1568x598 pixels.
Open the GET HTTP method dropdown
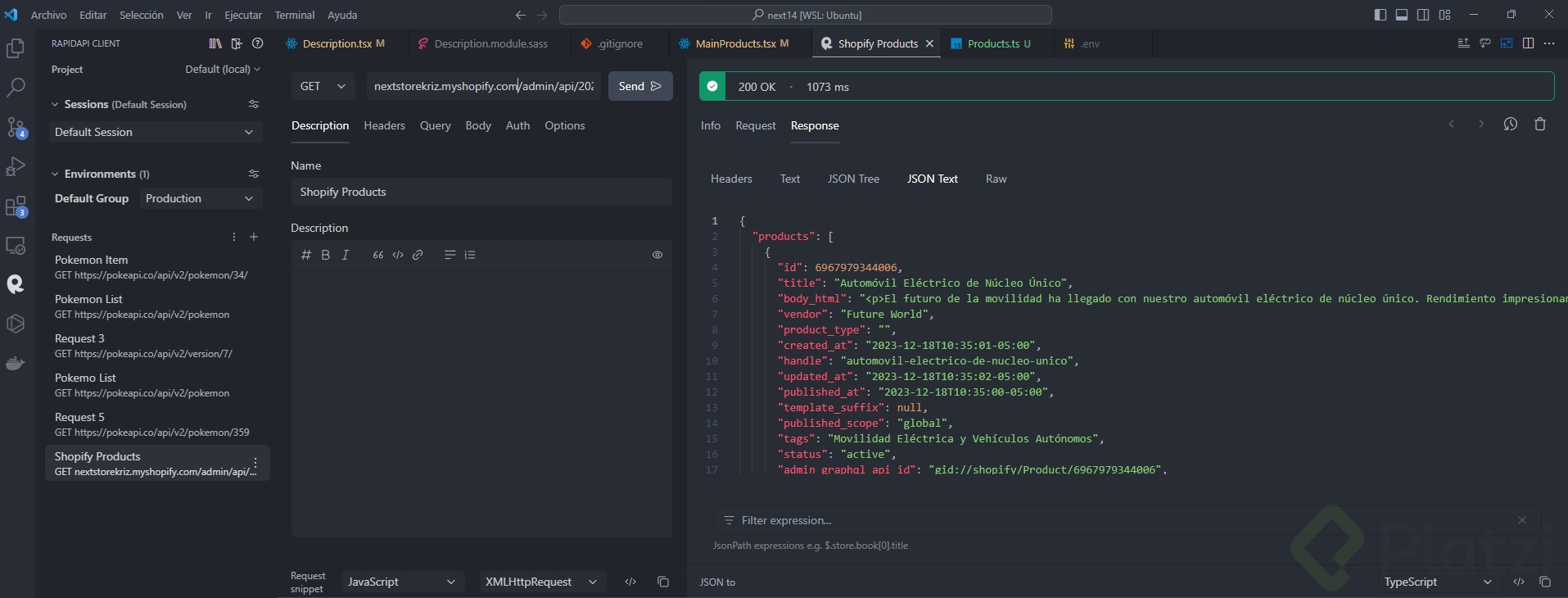[323, 86]
